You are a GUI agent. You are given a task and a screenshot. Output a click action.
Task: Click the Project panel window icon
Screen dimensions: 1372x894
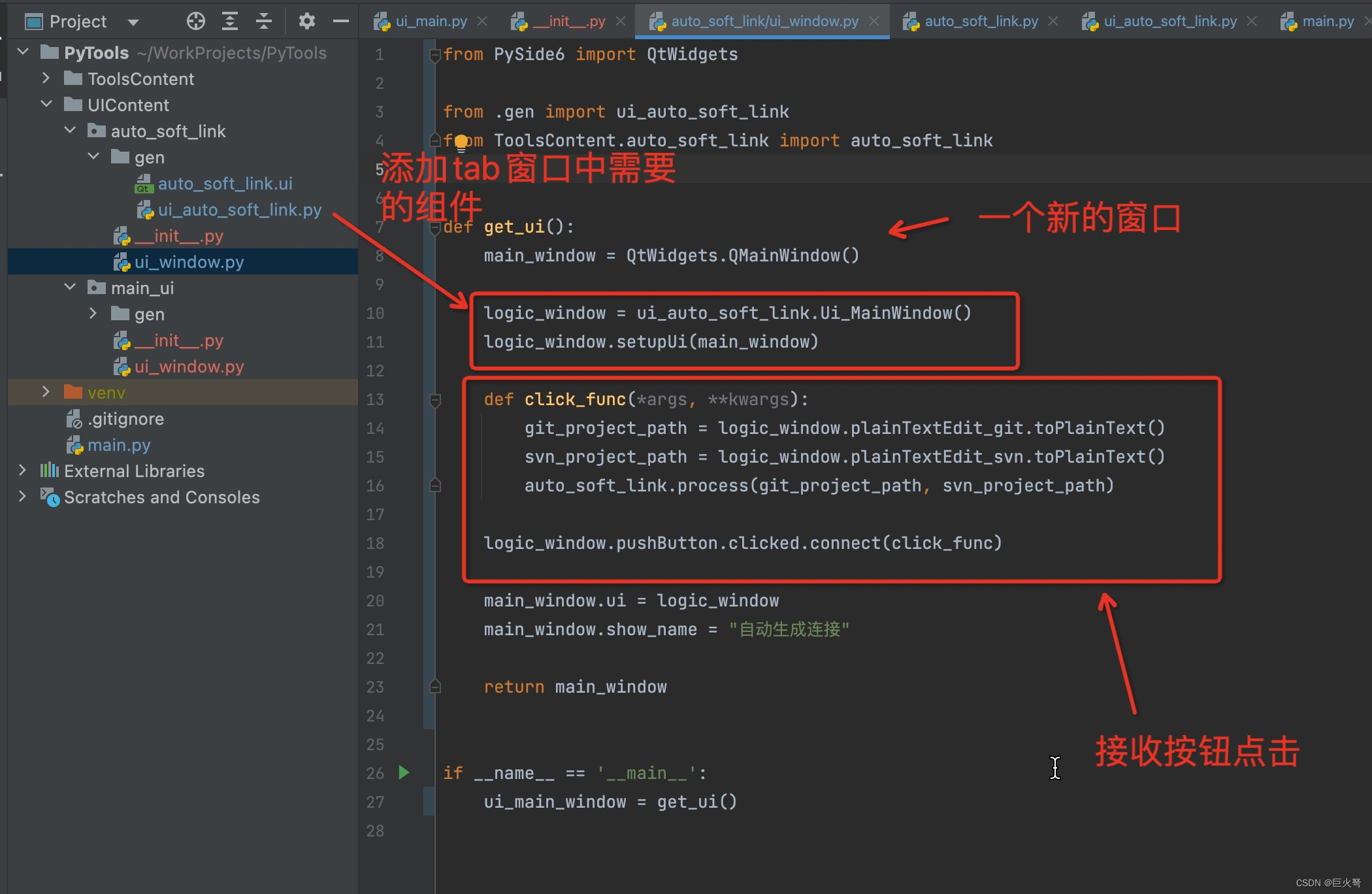(x=33, y=22)
